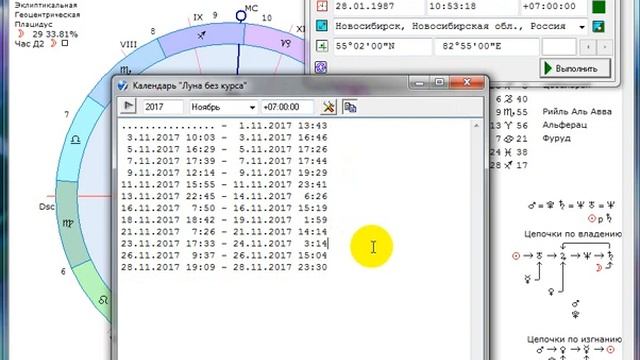Select the Scorpio sign on the chart
Viewport: 640px width, 360px height.
click(125, 70)
